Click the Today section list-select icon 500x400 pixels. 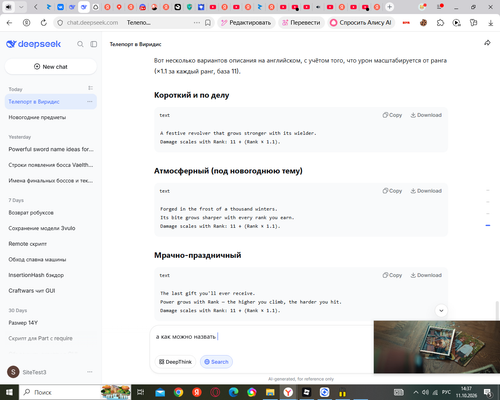click(x=90, y=88)
